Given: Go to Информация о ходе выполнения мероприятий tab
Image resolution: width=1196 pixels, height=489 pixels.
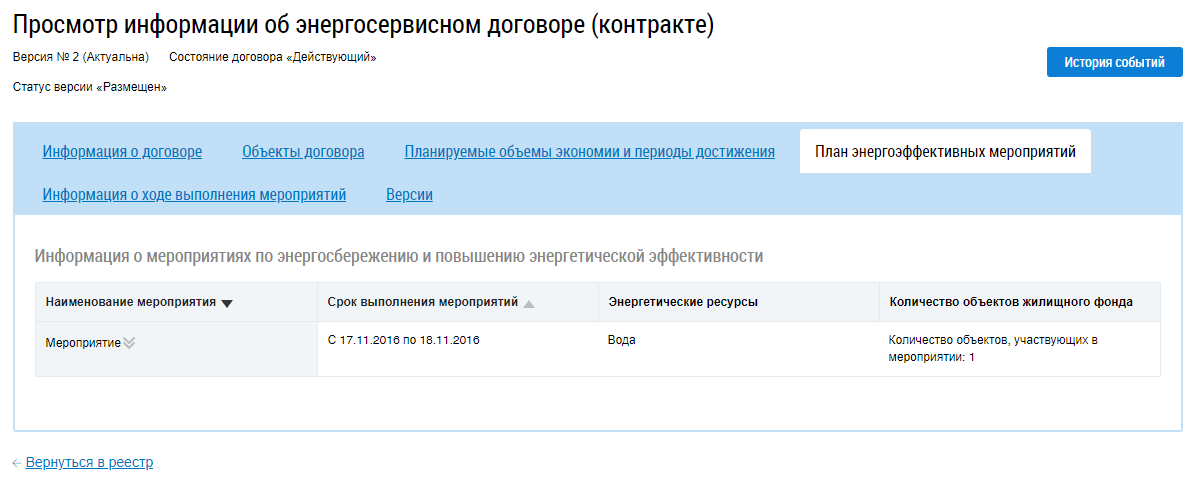Looking at the screenshot, I should tap(194, 194).
